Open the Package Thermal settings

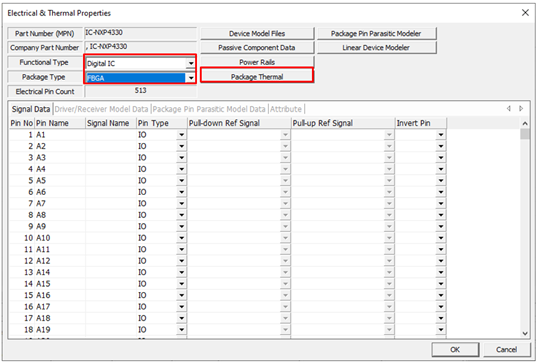point(257,76)
